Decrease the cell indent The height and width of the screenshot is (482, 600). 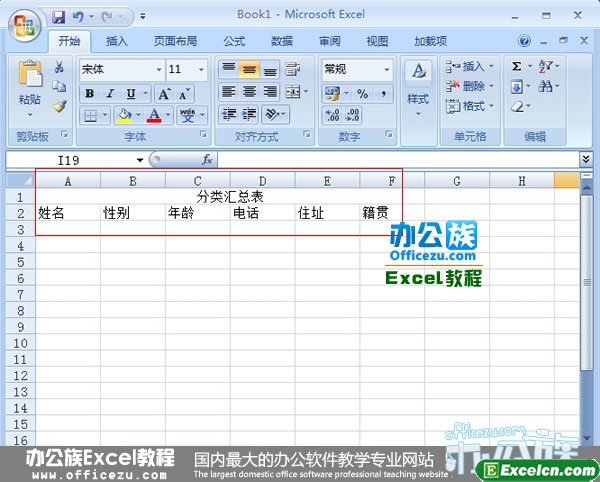pyautogui.click(x=229, y=114)
